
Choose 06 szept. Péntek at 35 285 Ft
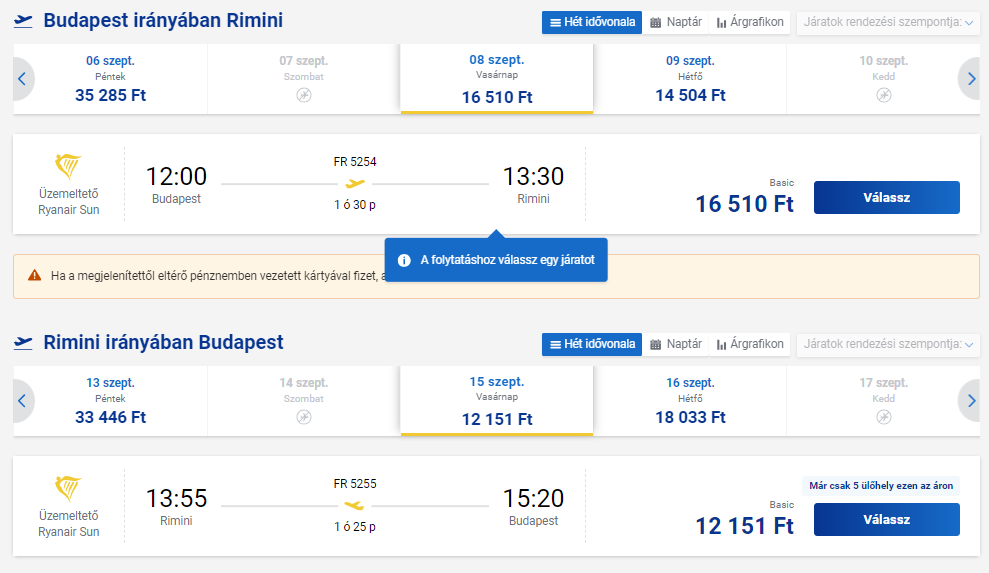click(110, 79)
